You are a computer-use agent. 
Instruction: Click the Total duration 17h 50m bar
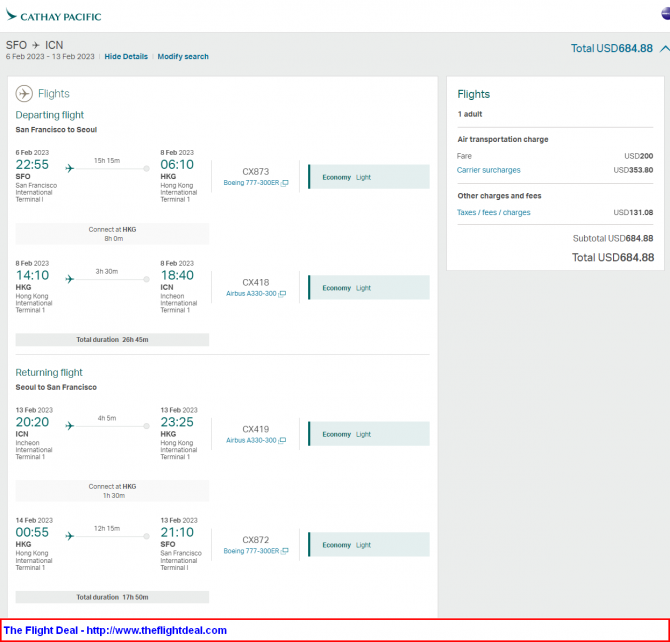[112, 597]
